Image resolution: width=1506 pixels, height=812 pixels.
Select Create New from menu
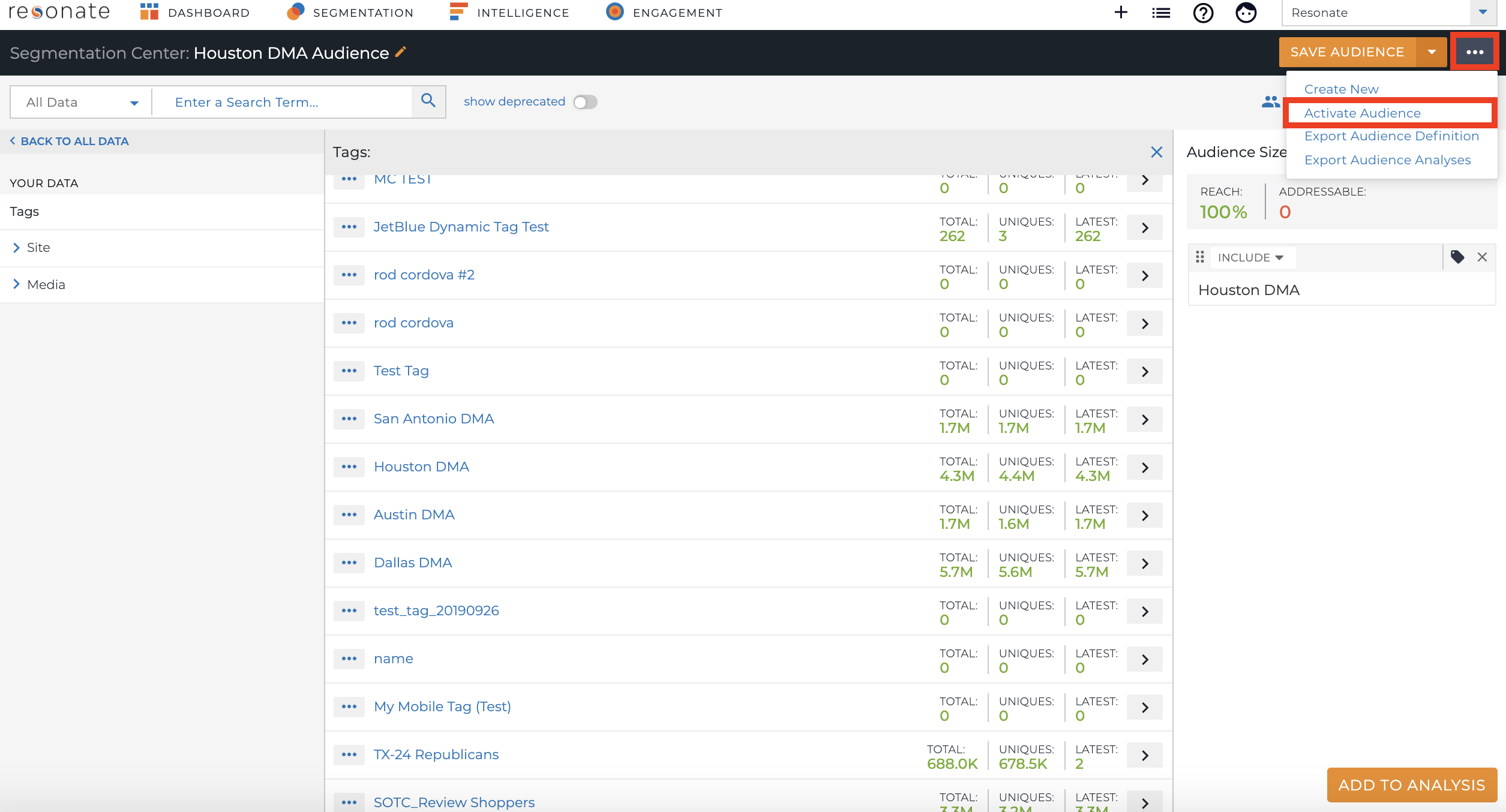(1341, 89)
